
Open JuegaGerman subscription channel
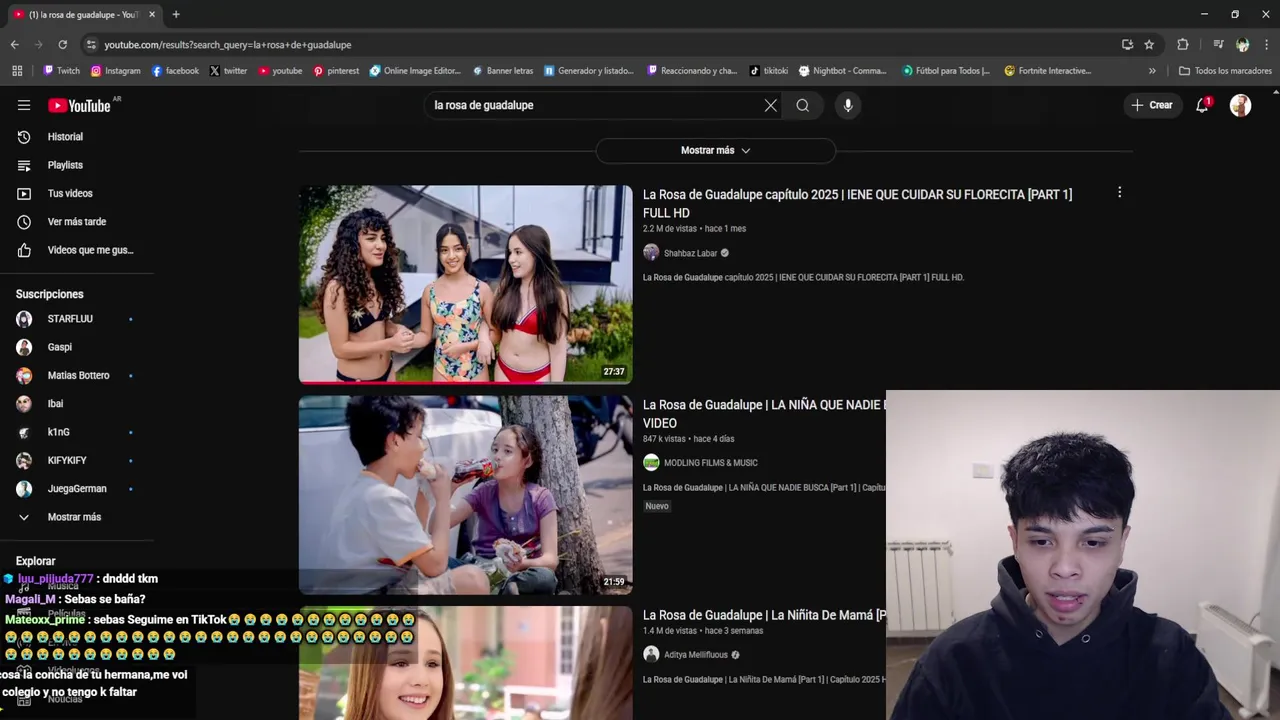[x=78, y=489]
